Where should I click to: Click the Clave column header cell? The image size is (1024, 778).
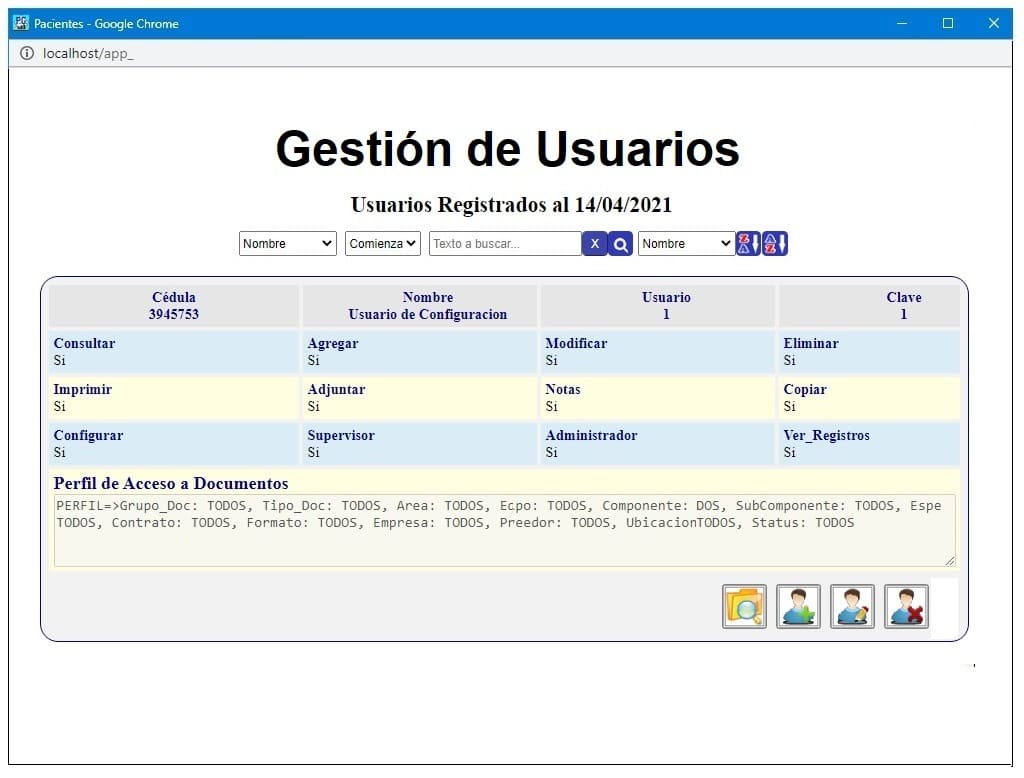(870, 306)
